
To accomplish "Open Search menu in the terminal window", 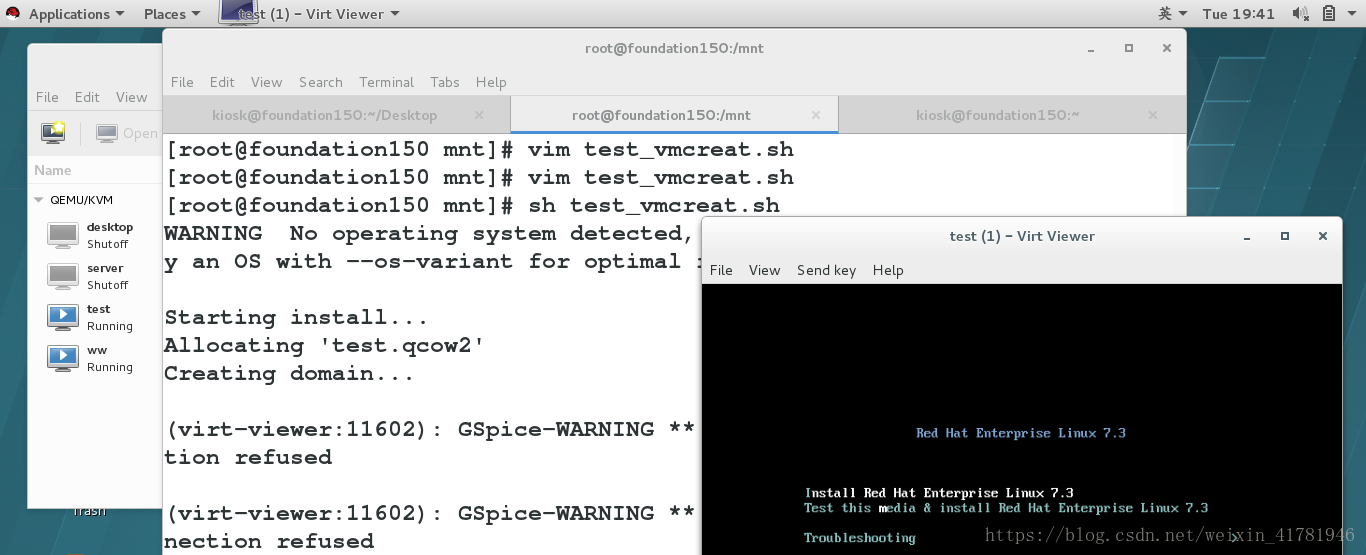I will point(320,82).
